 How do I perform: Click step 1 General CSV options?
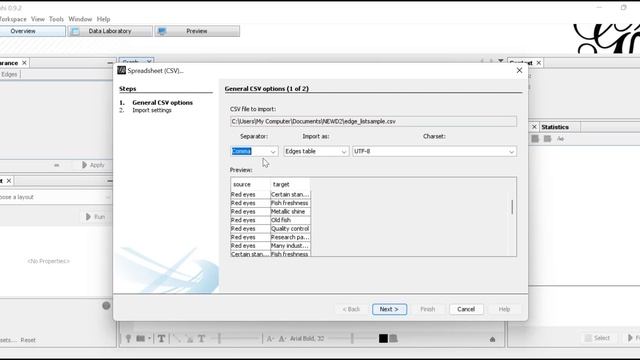tap(162, 102)
